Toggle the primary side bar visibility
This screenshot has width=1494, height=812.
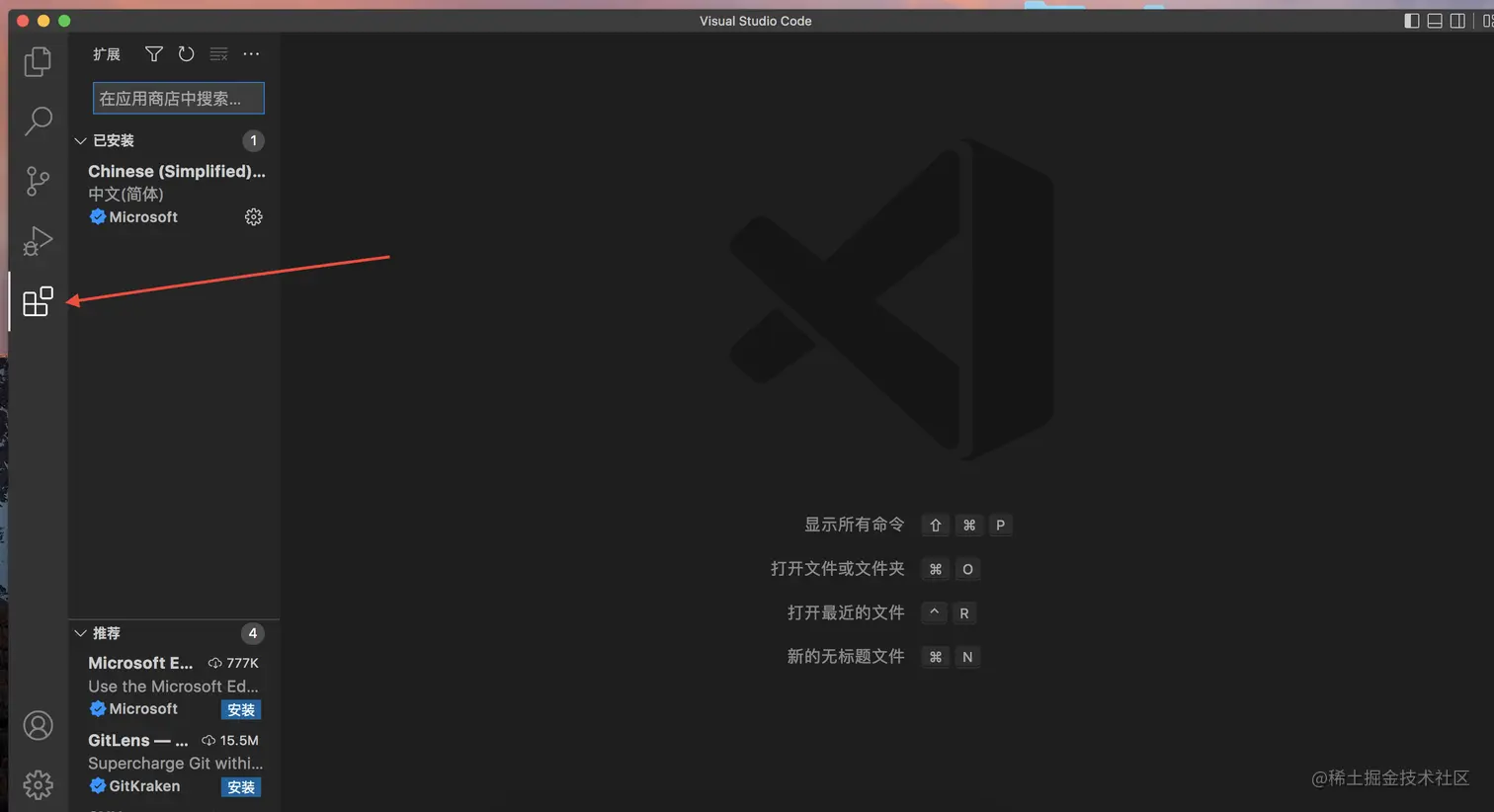point(1411,20)
